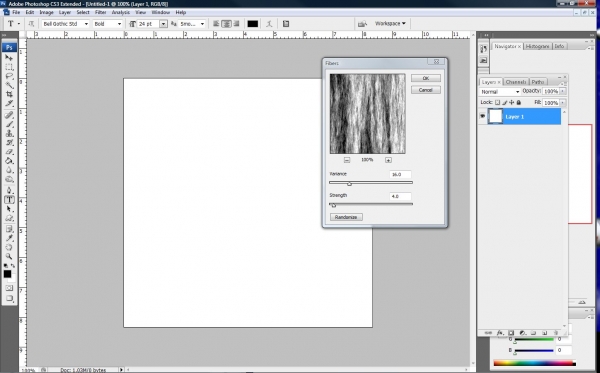
Task: Select the Zoom tool
Action: 9,257
